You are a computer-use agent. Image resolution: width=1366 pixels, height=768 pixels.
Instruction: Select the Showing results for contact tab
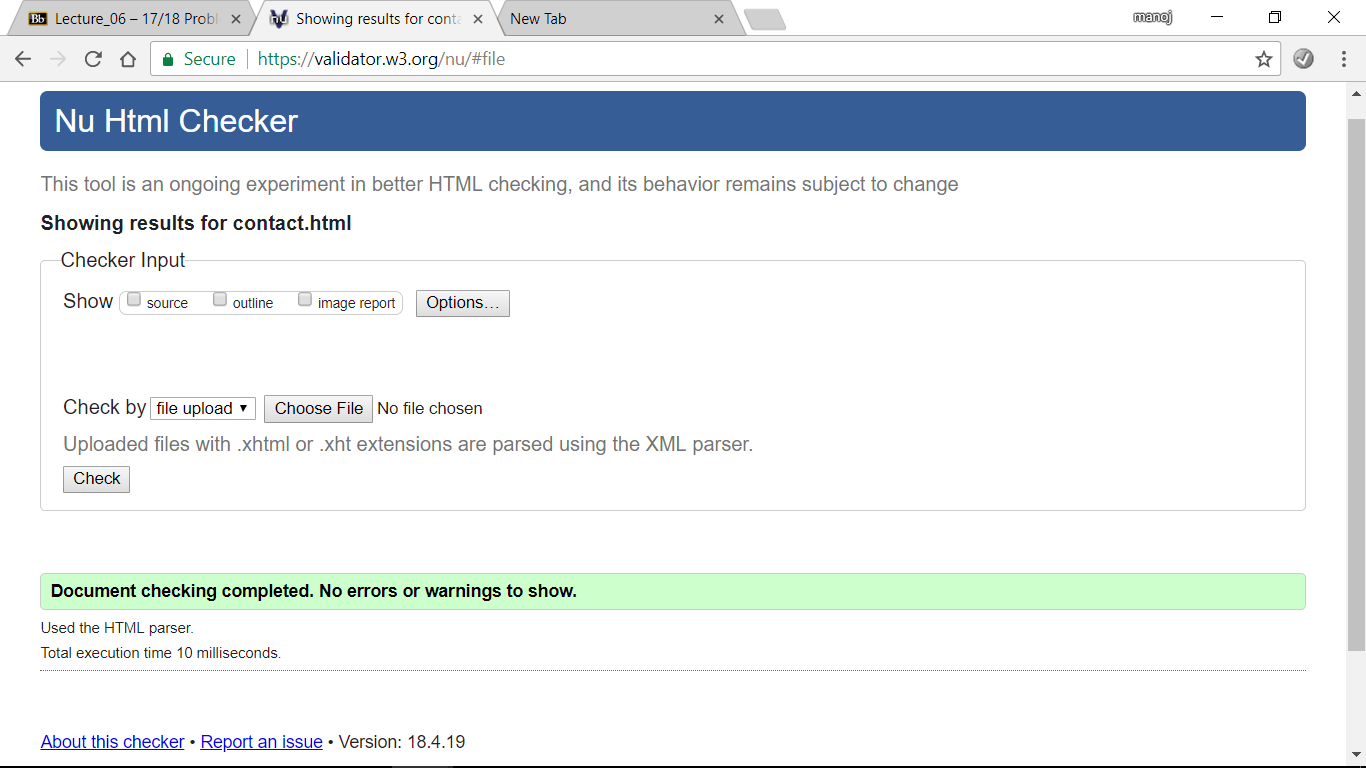[x=378, y=19]
